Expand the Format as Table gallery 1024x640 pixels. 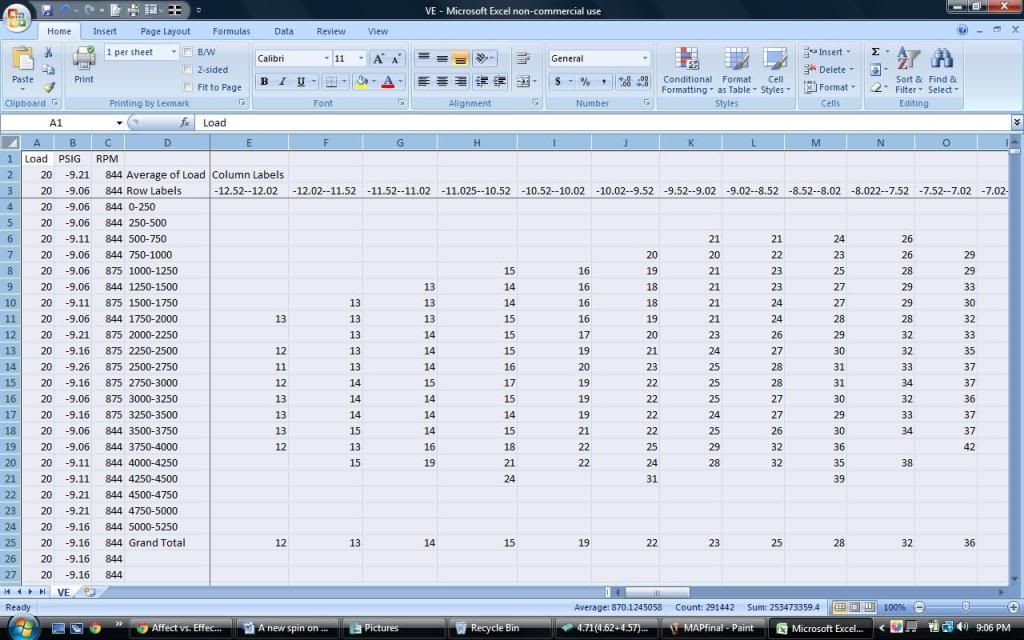[737, 70]
